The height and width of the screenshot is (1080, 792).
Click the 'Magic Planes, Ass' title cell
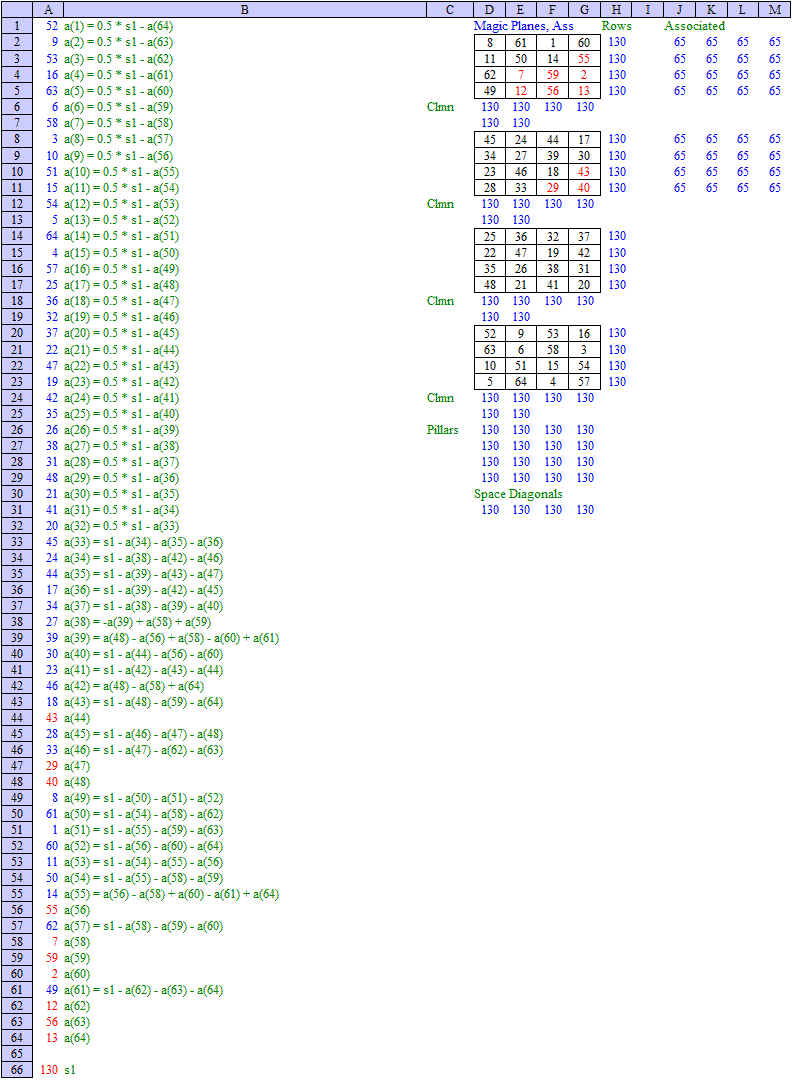pyautogui.click(x=523, y=26)
